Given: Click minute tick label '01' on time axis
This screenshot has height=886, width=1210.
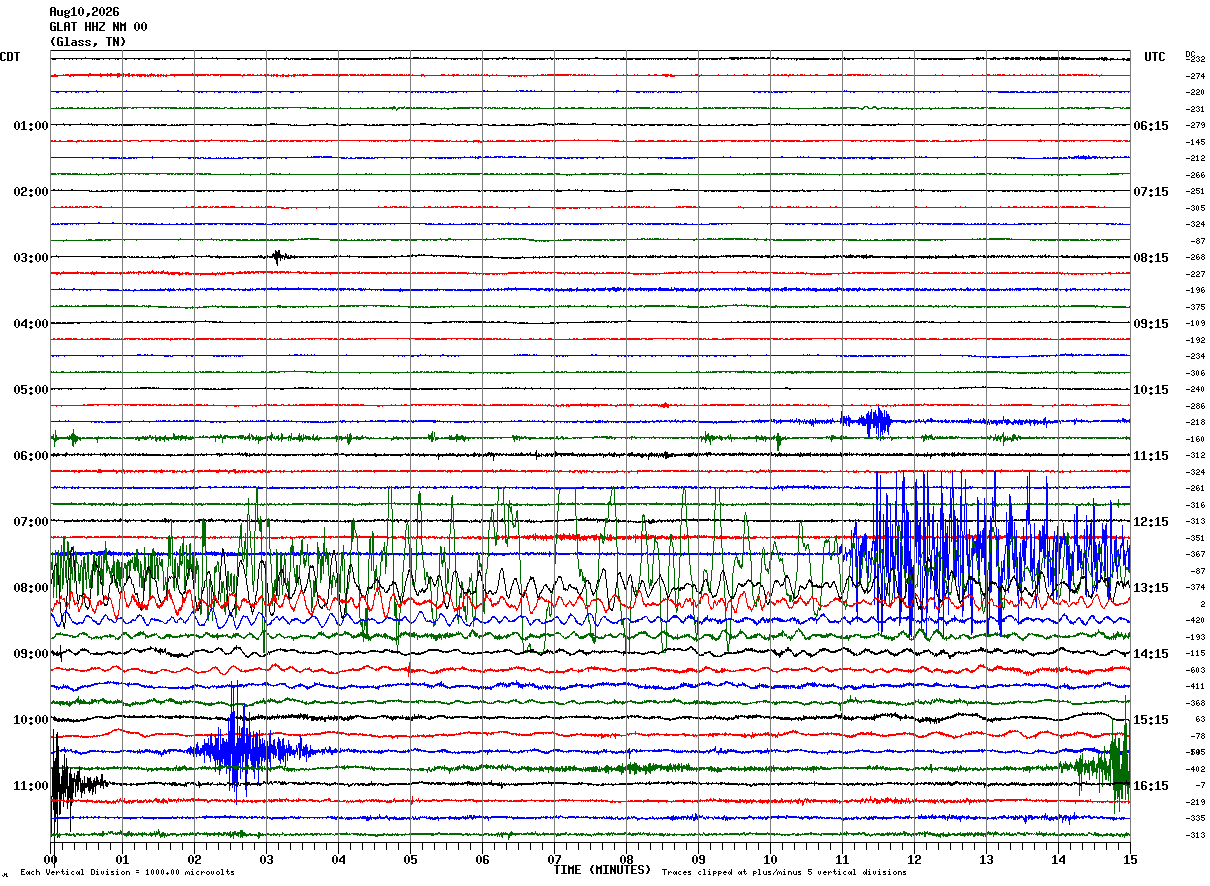Looking at the screenshot, I should click(123, 860).
